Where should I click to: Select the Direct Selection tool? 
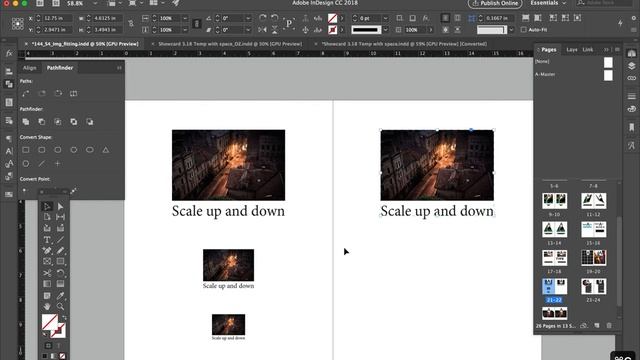(x=60, y=207)
